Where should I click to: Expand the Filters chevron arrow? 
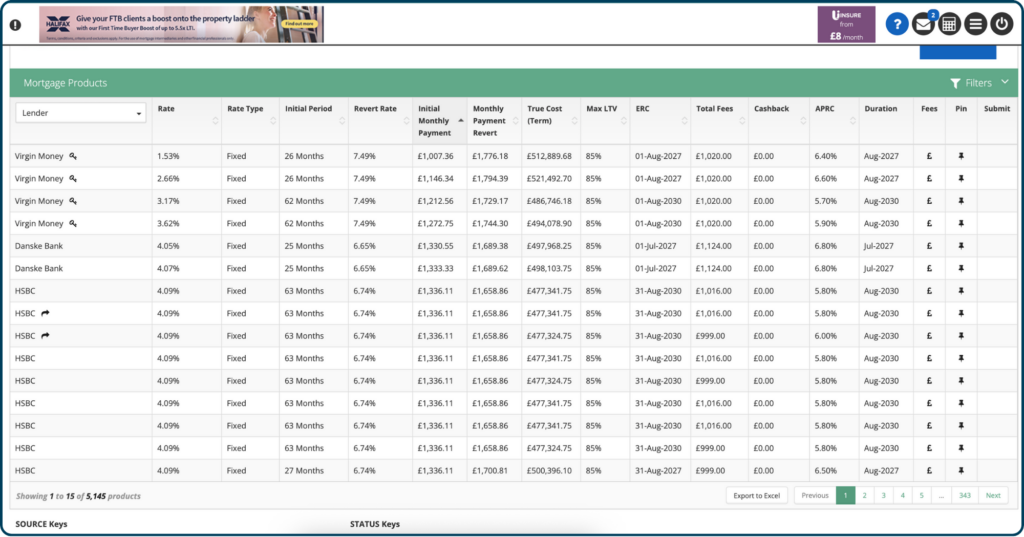pos(1005,82)
